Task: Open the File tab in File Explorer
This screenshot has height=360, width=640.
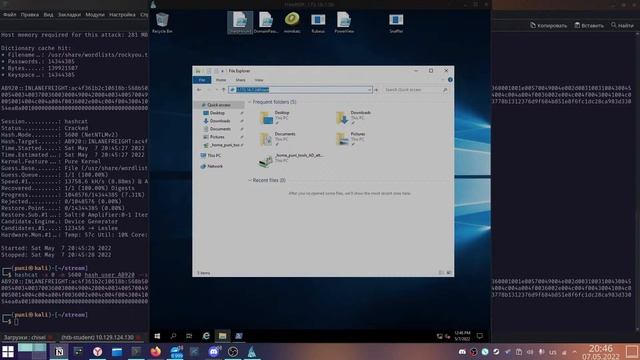Action: point(202,80)
